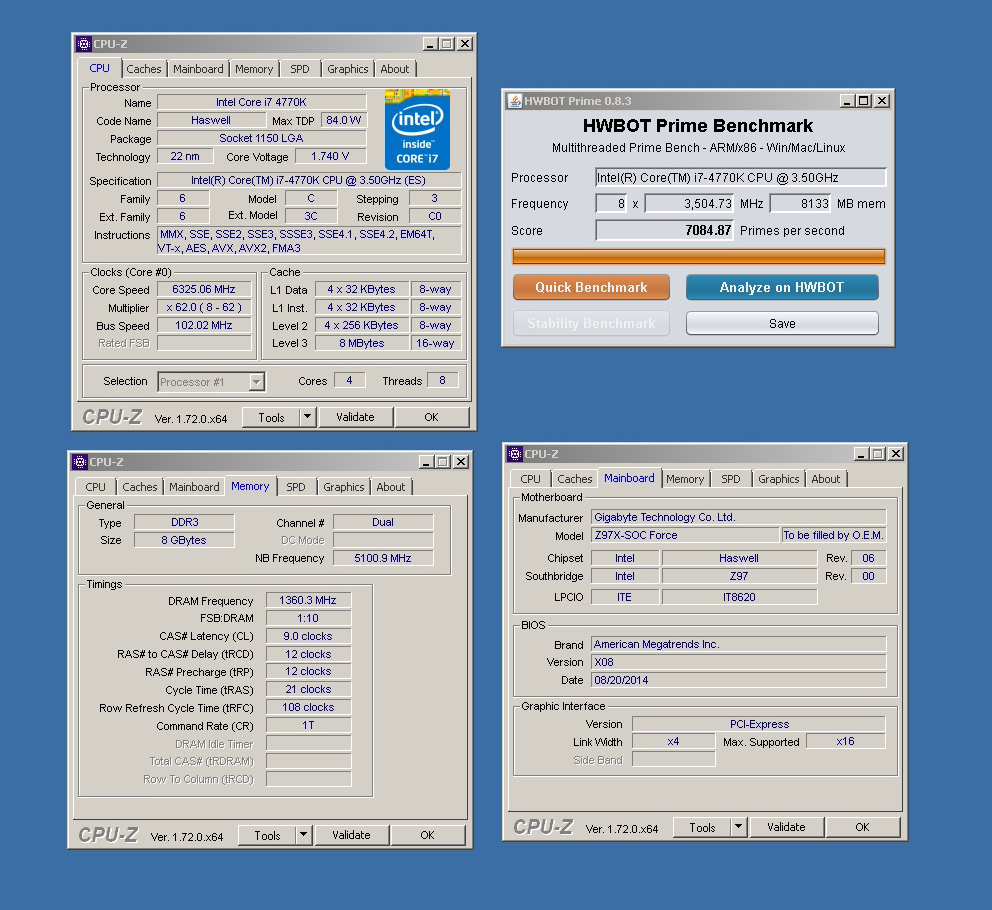The image size is (992, 910).
Task: Open About tab in CPU-Z processor window
Action: [394, 69]
